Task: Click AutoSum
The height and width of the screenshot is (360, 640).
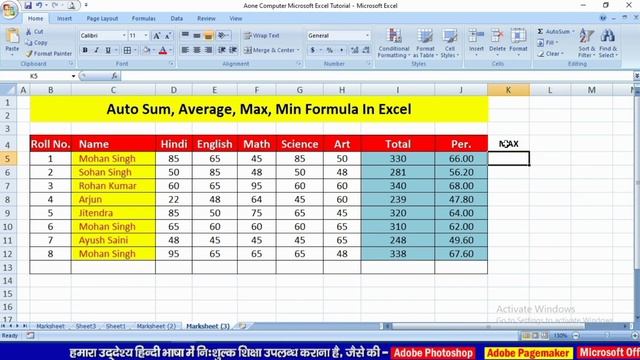Action: tap(553, 31)
